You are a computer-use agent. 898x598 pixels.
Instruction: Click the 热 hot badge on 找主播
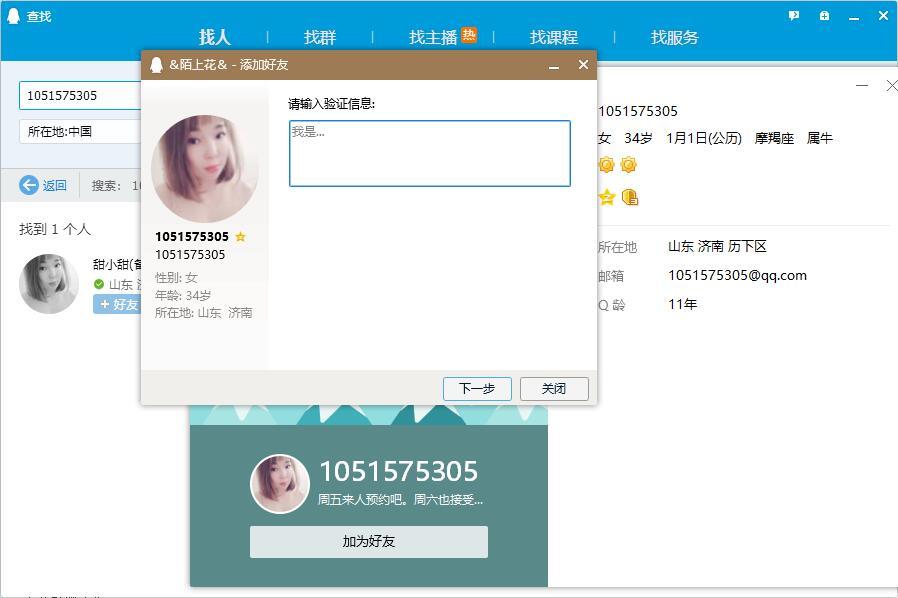[x=469, y=35]
